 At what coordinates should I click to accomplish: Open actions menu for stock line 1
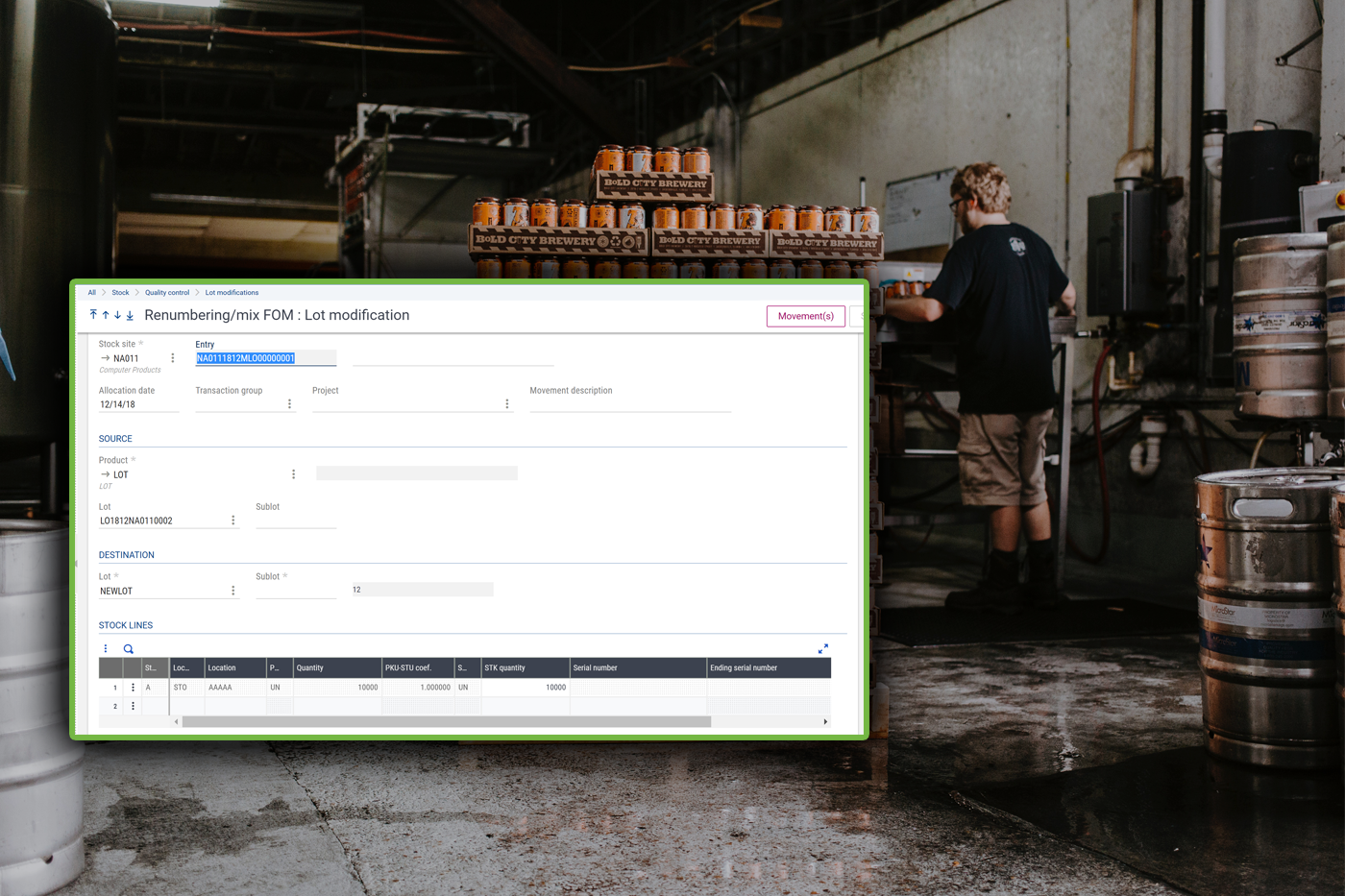133,688
